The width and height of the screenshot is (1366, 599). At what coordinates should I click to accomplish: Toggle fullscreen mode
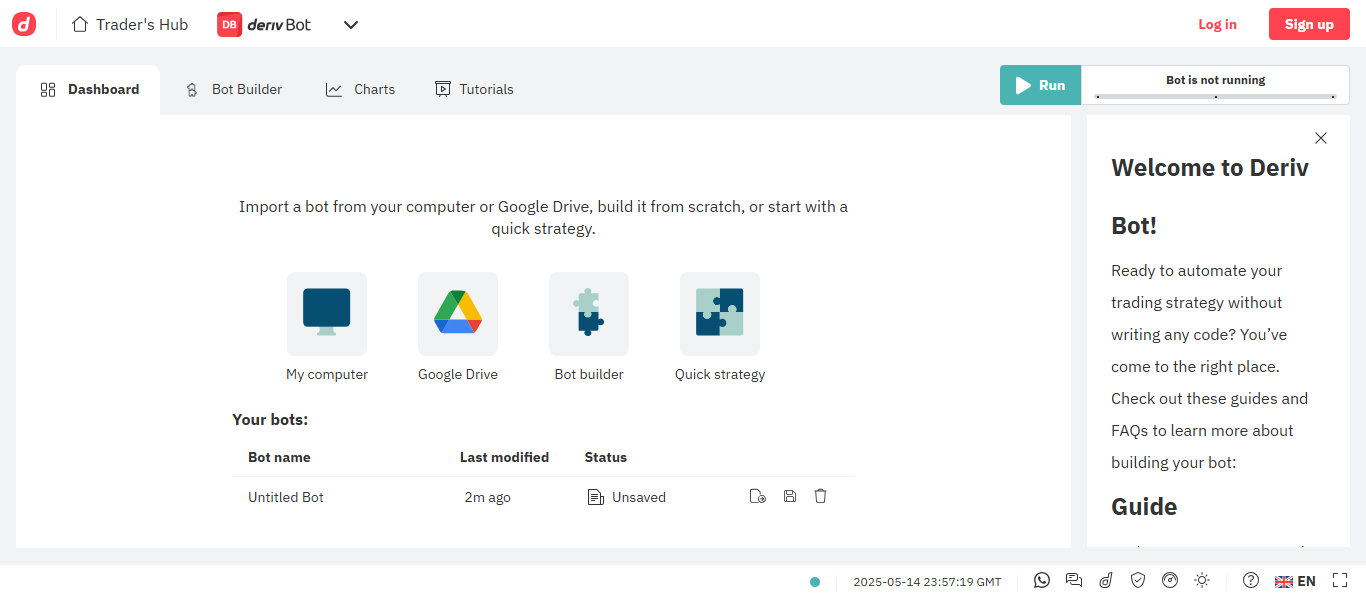(x=1340, y=580)
